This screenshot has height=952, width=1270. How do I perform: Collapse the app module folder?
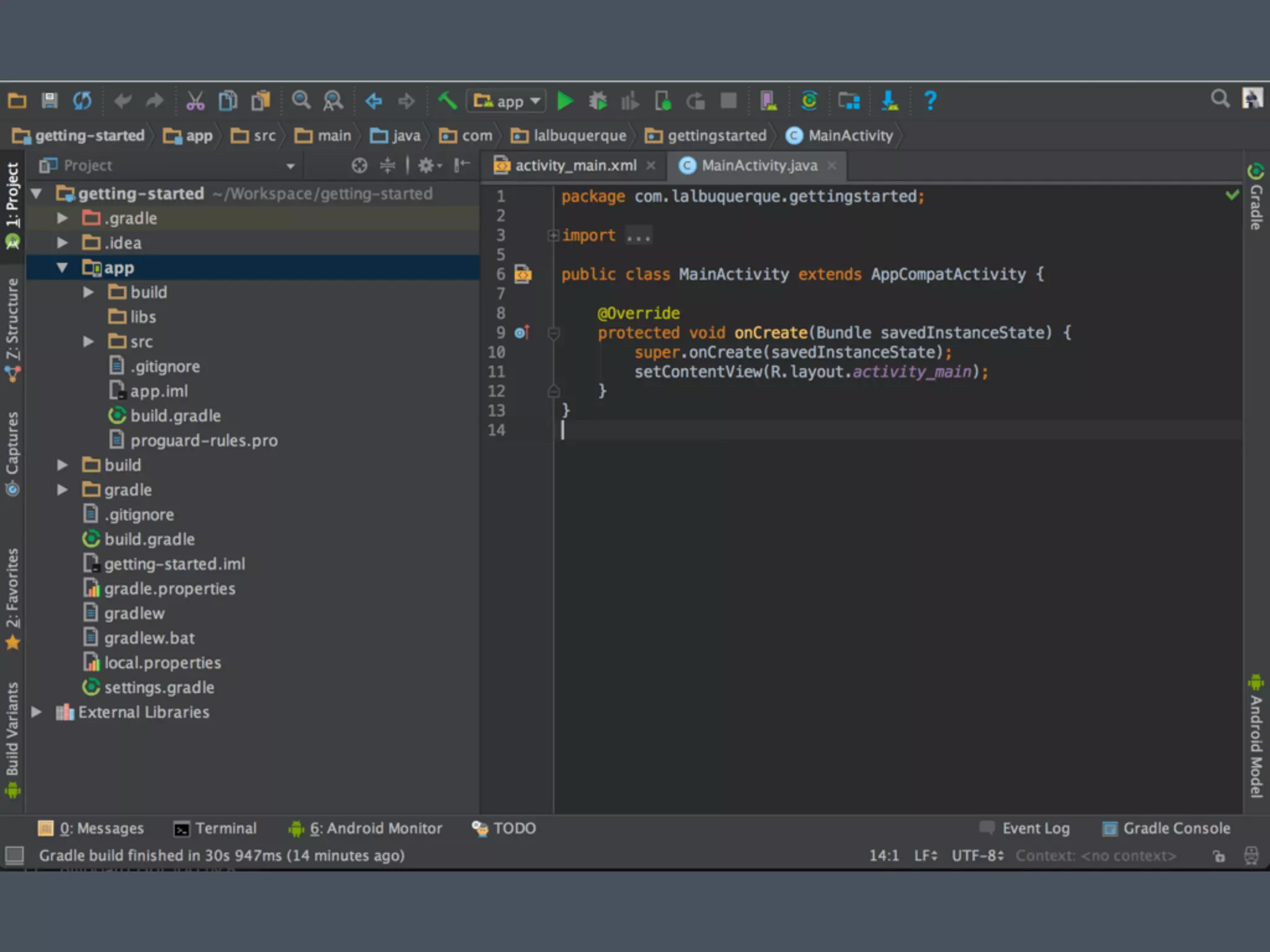coord(62,268)
